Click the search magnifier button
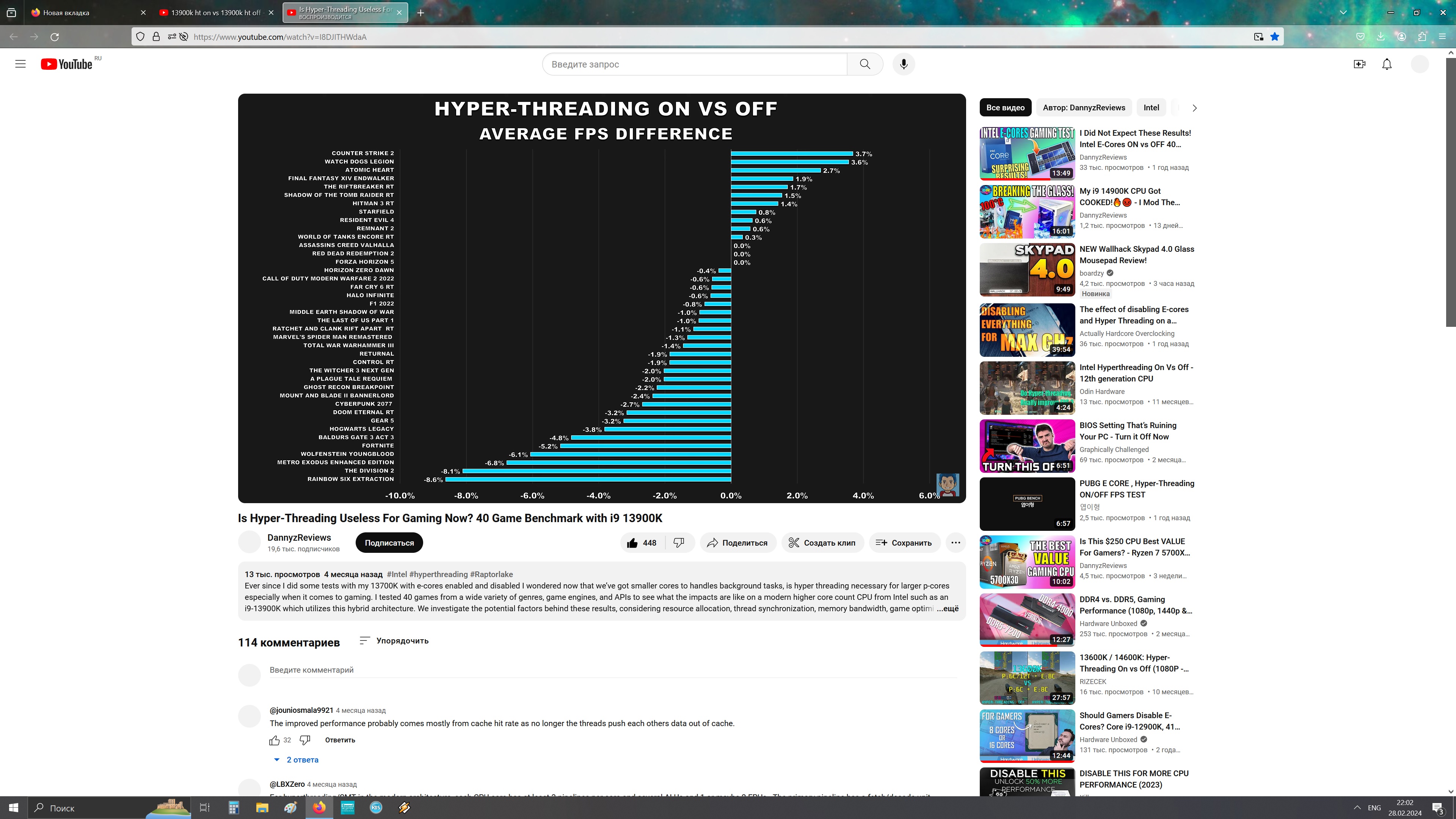The width and height of the screenshot is (1456, 819). pos(865,64)
